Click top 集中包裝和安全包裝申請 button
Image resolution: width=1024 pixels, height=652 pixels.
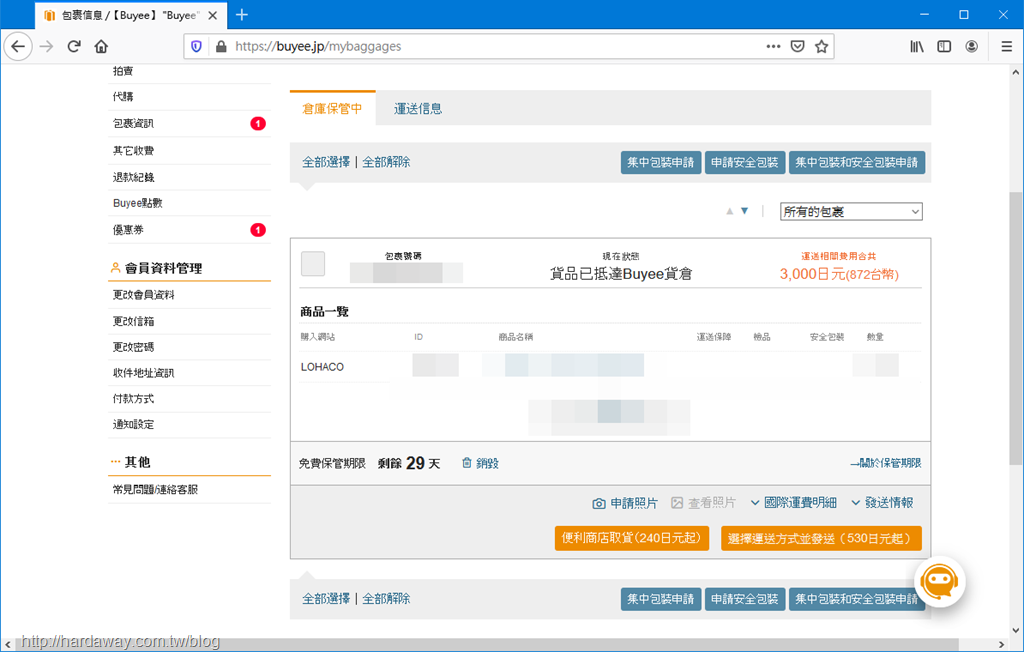856,163
